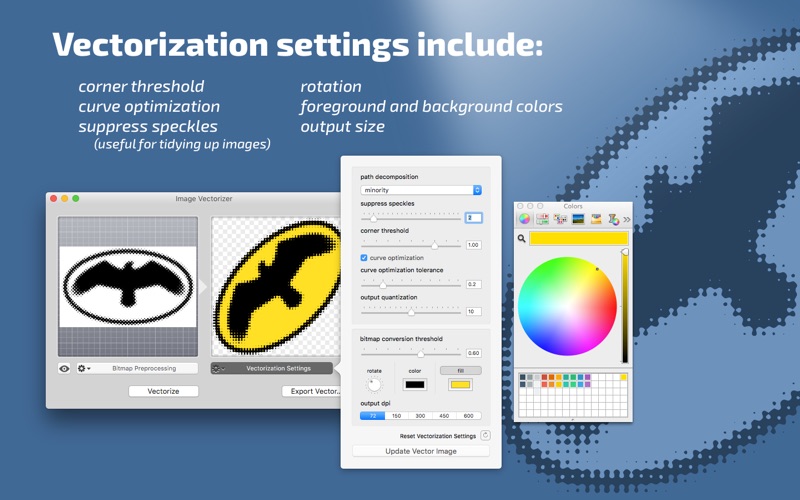Click the Reset Vectorization Settings icon
800x500 pixels.
(485, 435)
